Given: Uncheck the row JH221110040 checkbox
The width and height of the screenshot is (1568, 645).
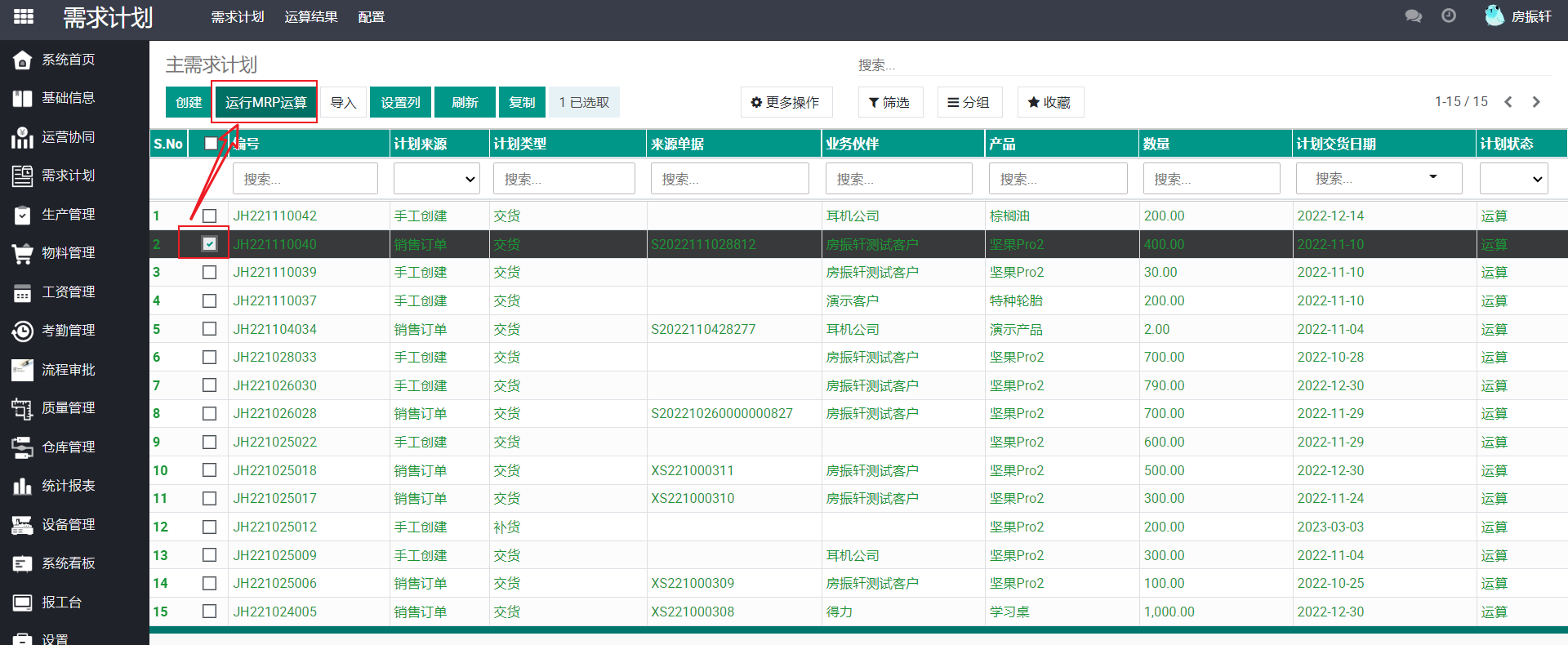Looking at the screenshot, I should [210, 244].
